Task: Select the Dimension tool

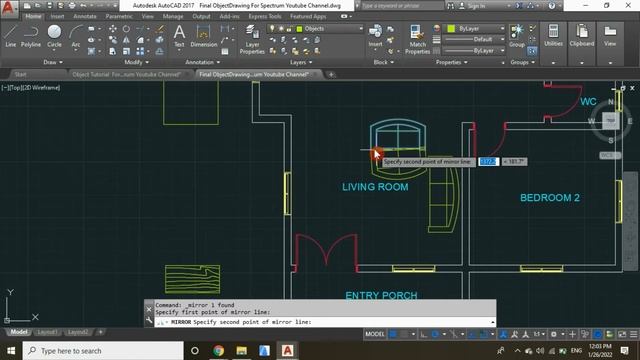Action: (x=203, y=36)
